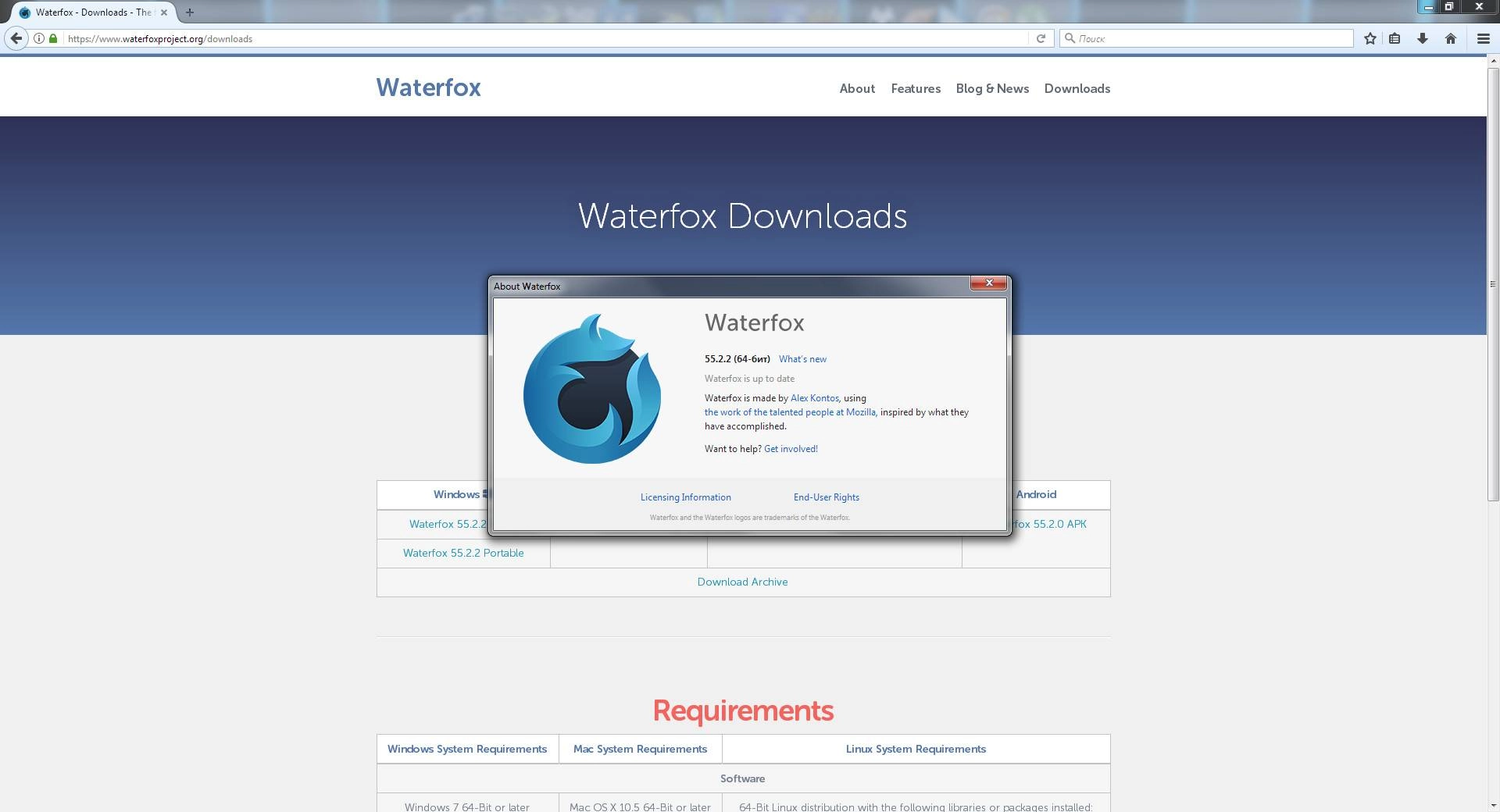
Task: Close the About Waterfox dialog
Action: coord(988,283)
